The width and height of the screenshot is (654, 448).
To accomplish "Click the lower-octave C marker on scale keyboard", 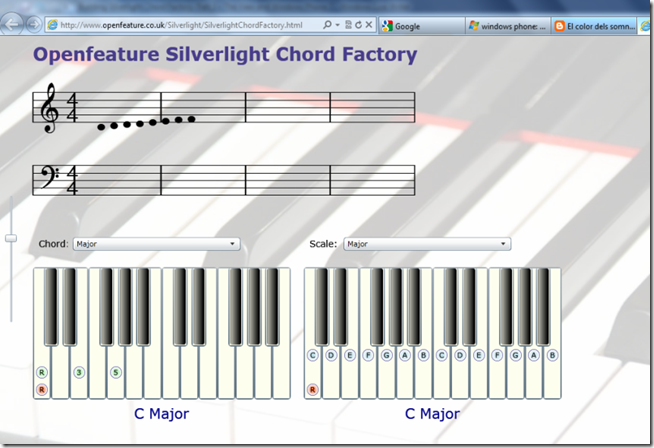I will click(312, 355).
